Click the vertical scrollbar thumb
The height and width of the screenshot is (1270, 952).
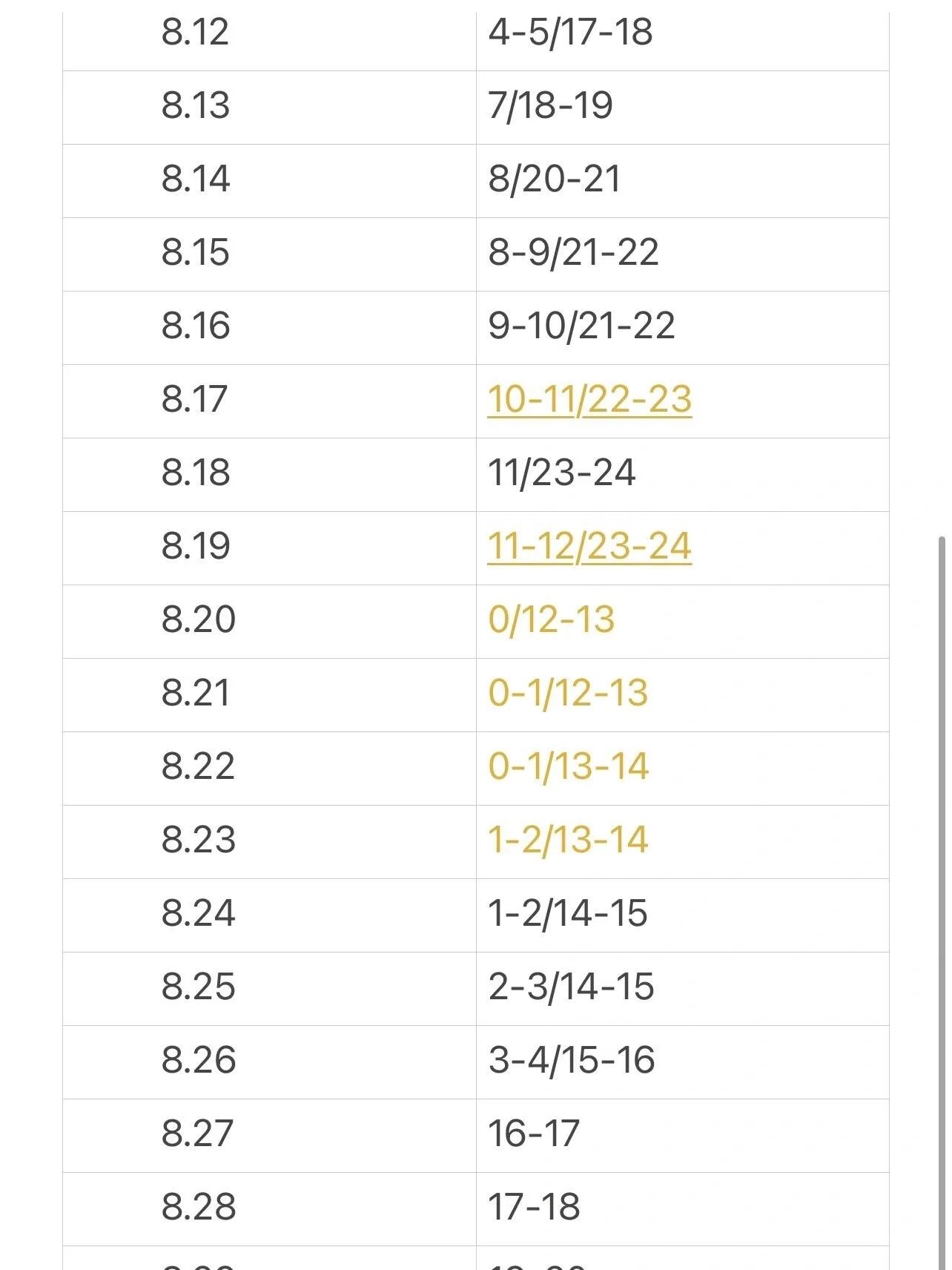(942, 901)
